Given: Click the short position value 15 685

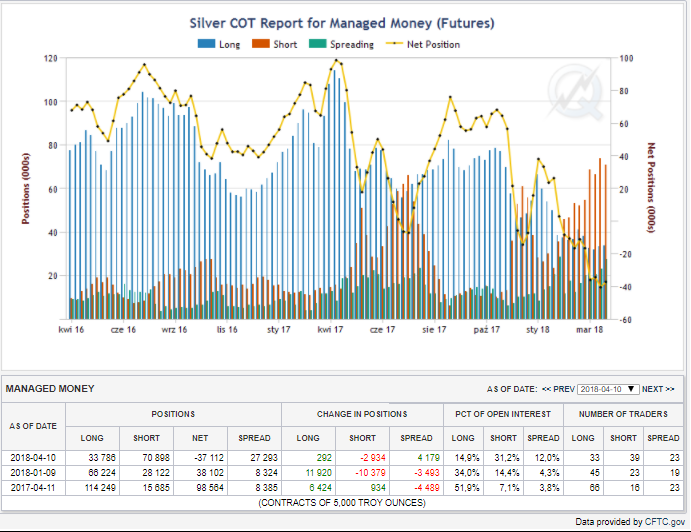Looking at the screenshot, I should click(x=156, y=487).
